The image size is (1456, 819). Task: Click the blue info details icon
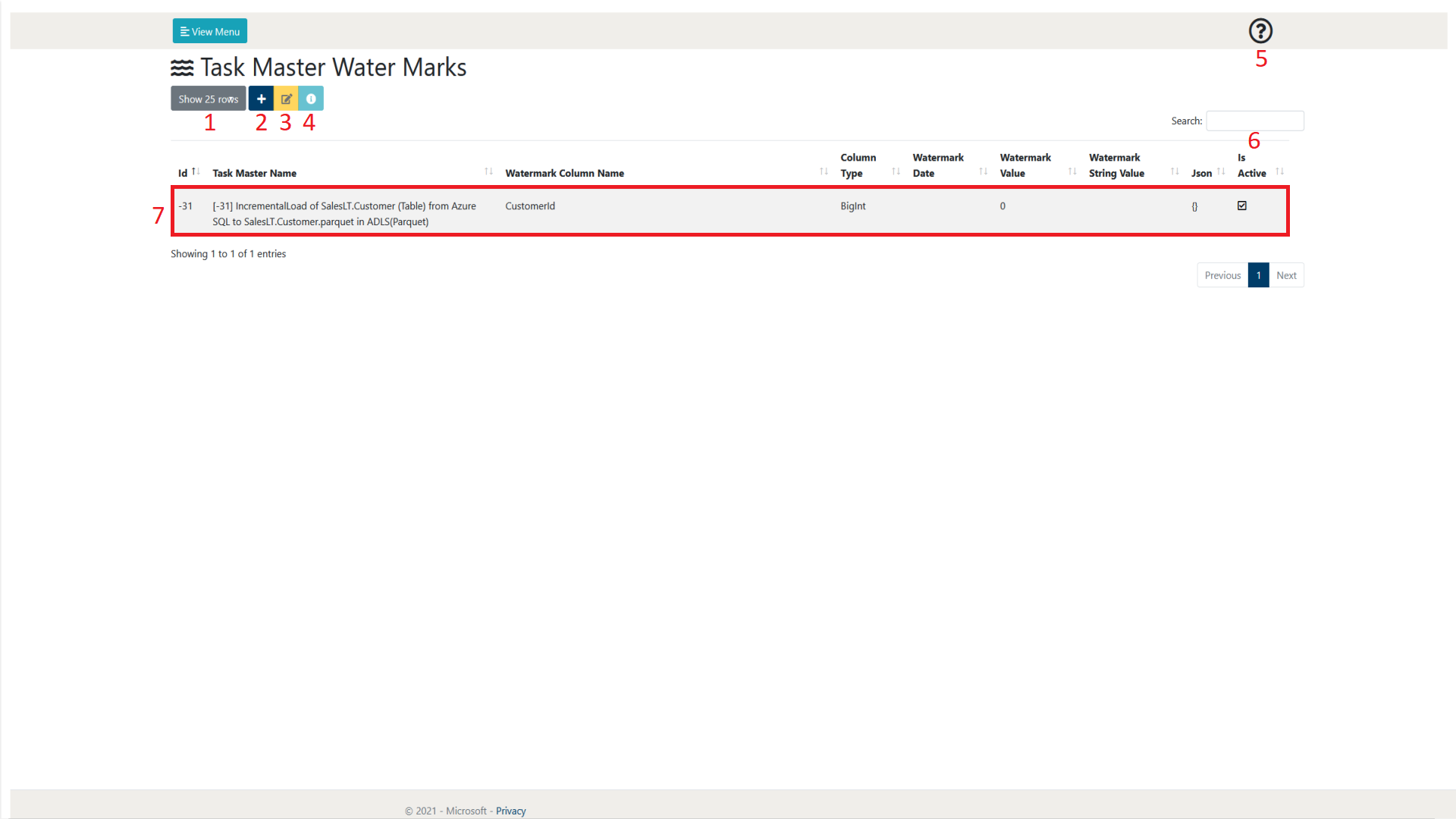[311, 99]
